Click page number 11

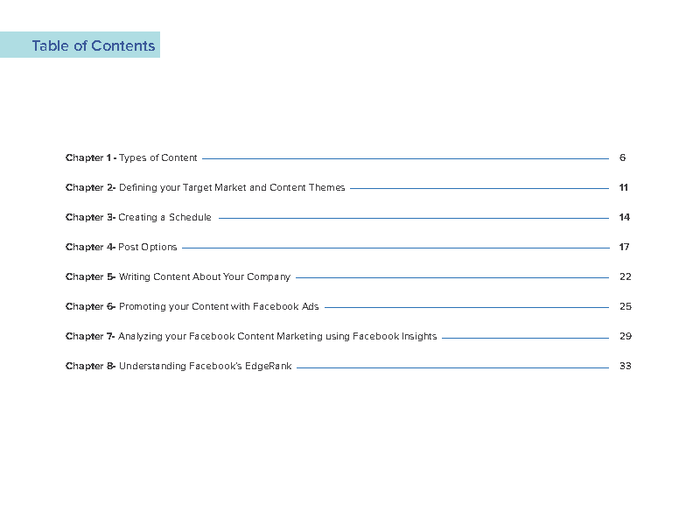(623, 188)
